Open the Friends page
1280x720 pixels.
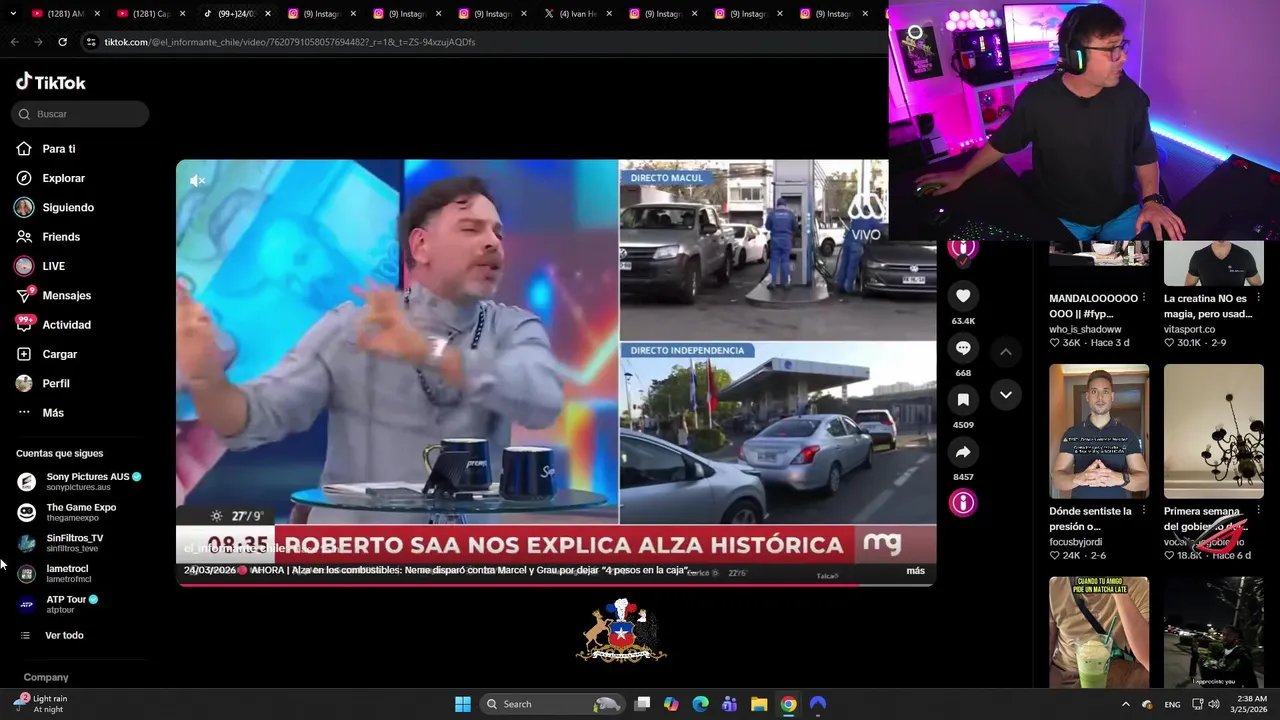click(x=48, y=237)
